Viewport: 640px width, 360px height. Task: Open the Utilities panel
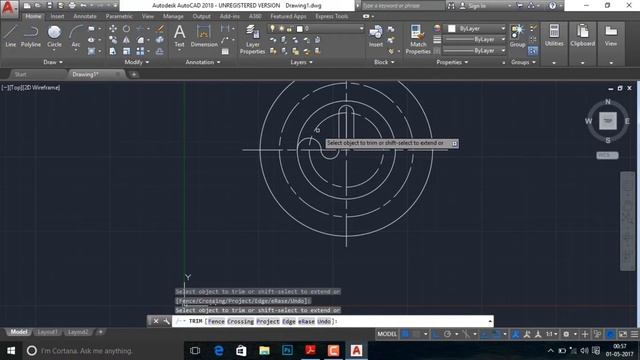[x=554, y=36]
